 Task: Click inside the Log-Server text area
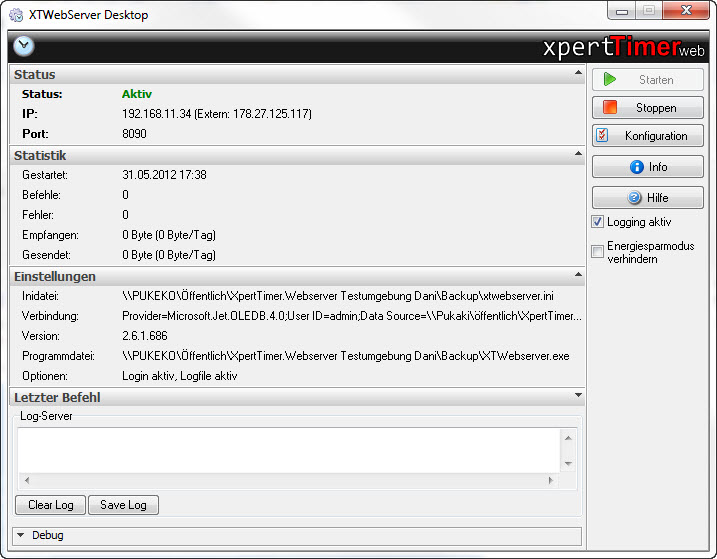point(289,451)
